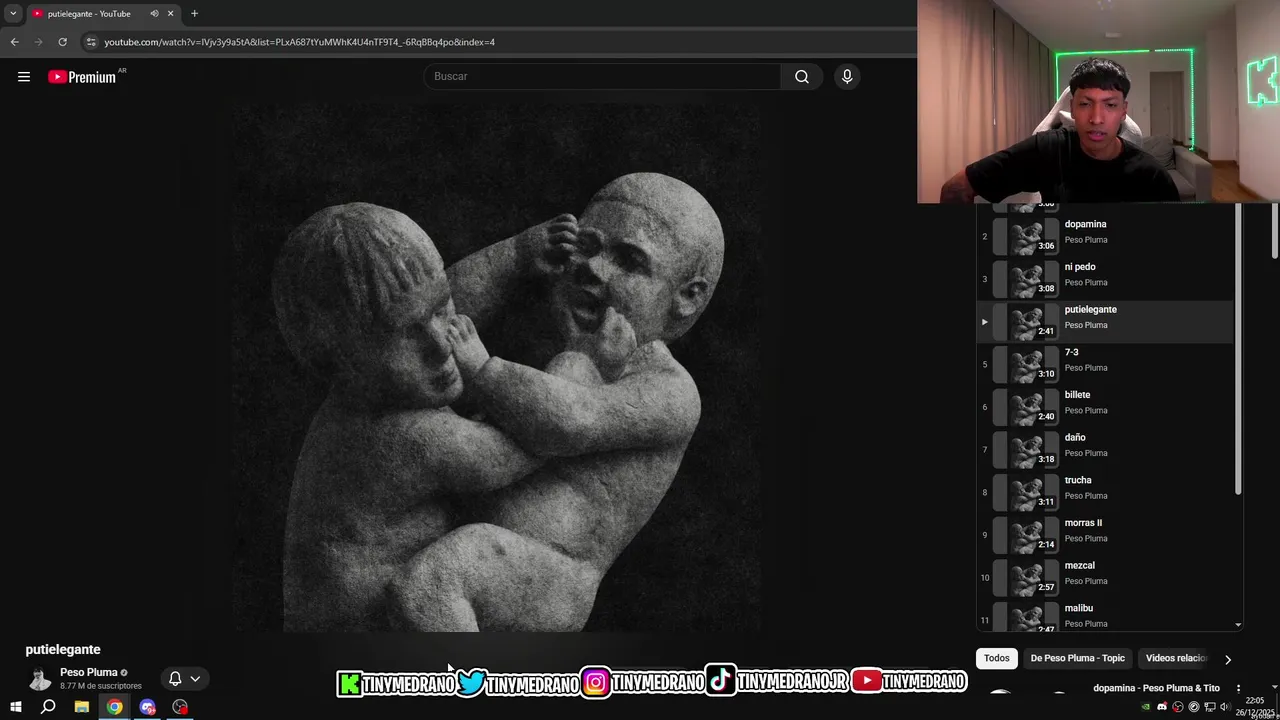
Task: Click the album art video player
Action: (x=497, y=368)
